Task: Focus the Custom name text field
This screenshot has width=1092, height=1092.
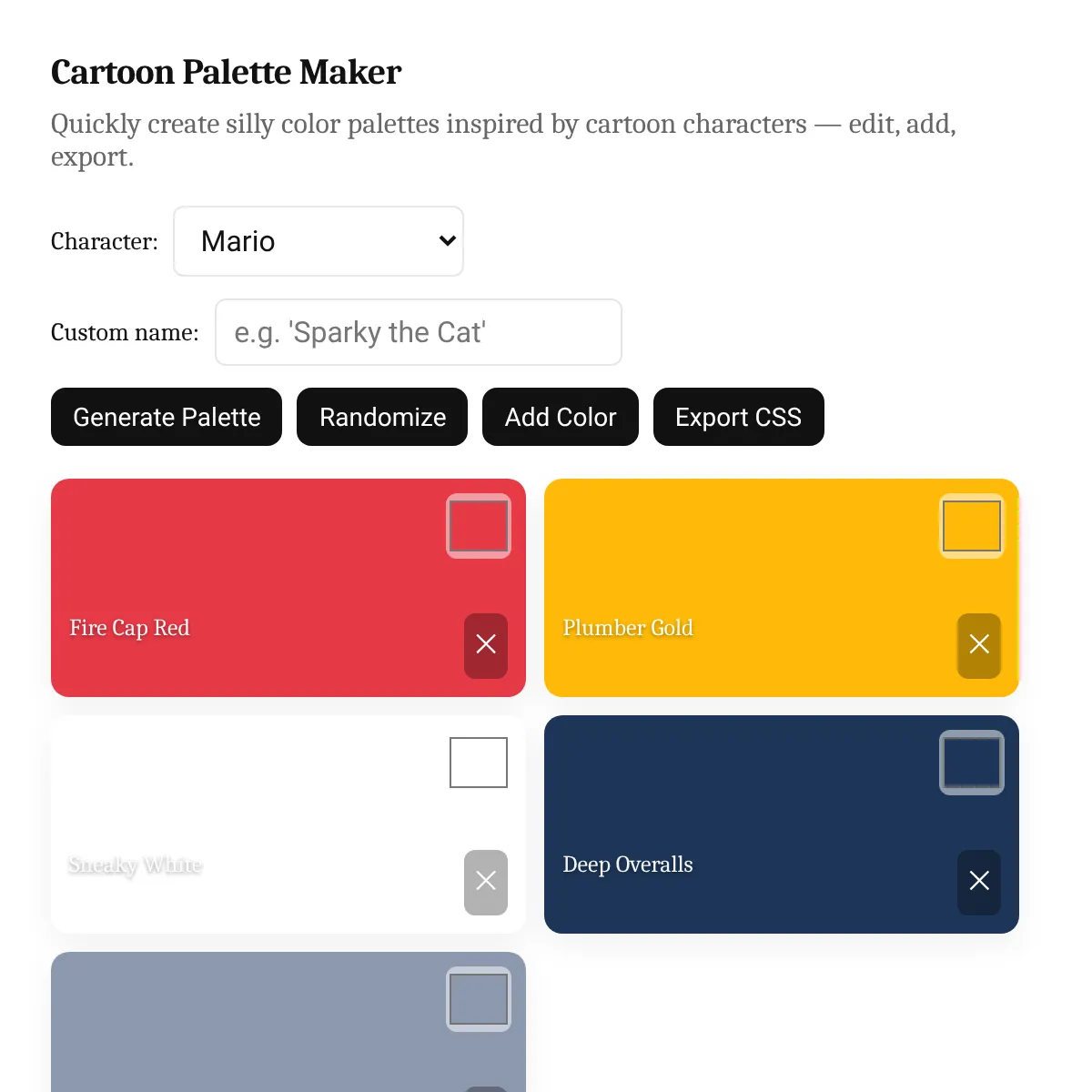Action: click(419, 332)
